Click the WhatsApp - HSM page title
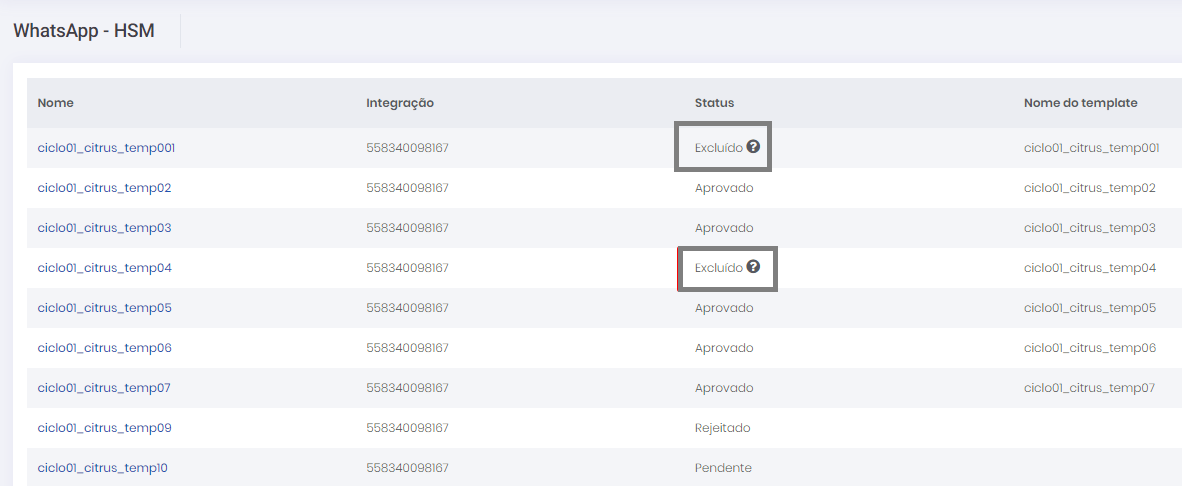The height and width of the screenshot is (486, 1182). pos(83,31)
